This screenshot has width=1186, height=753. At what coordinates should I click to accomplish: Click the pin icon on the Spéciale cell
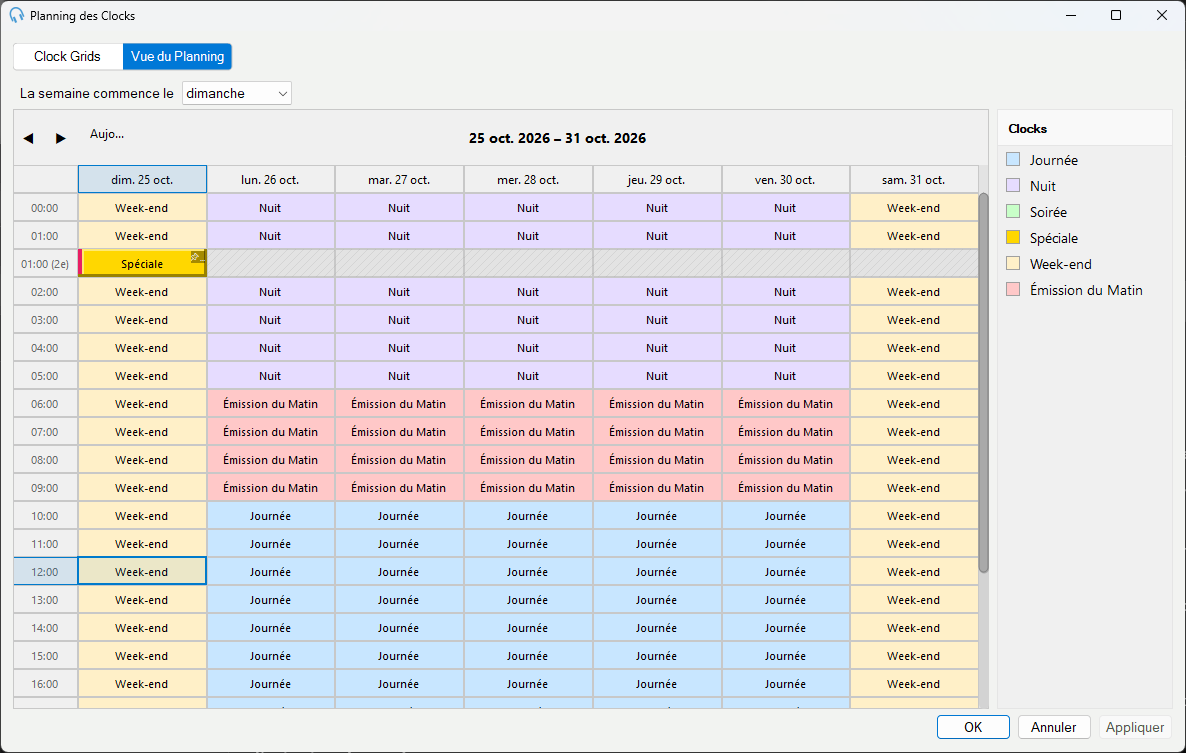[x=196, y=258]
